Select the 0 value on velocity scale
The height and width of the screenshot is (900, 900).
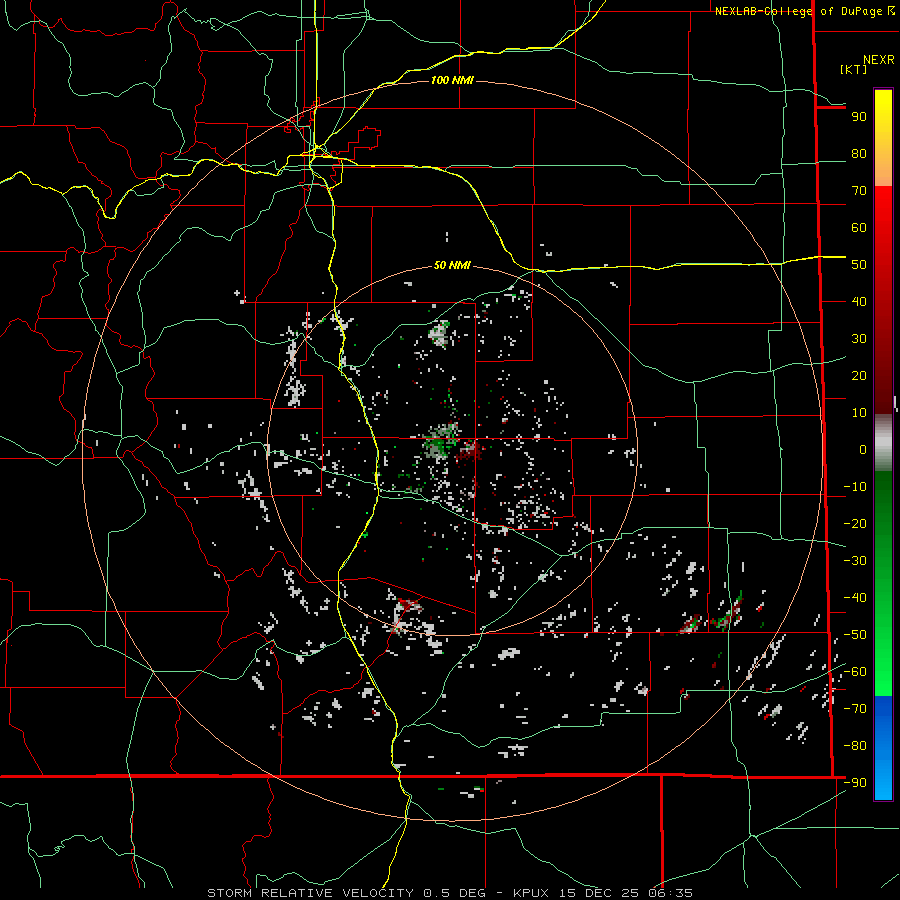(x=863, y=450)
